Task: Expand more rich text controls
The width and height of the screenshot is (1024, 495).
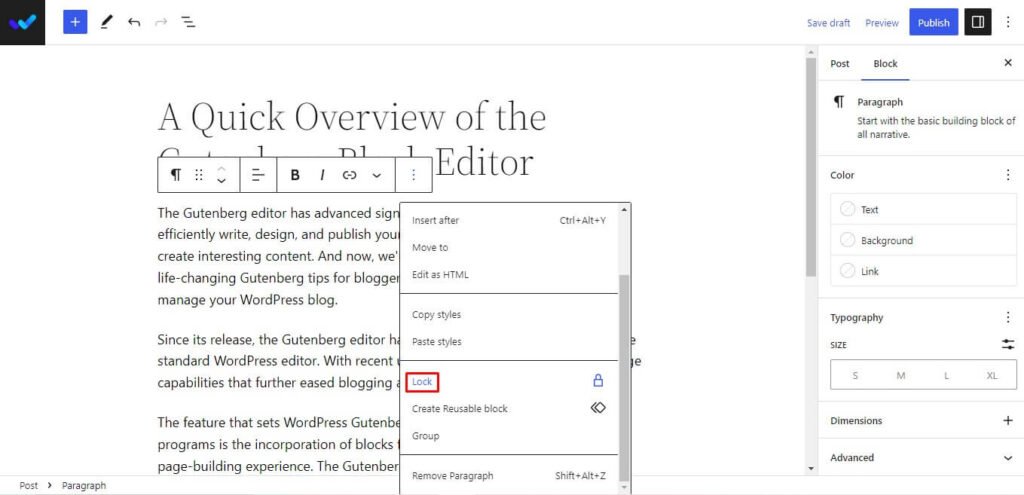Action: (377, 175)
